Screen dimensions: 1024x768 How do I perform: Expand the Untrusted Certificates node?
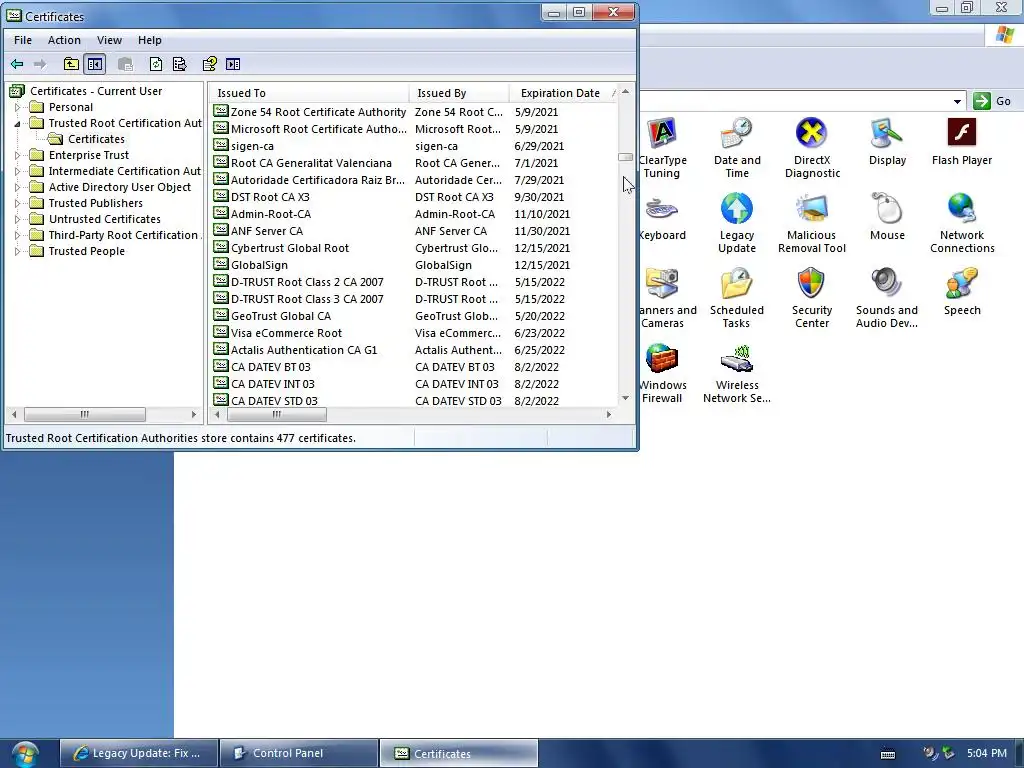tap(18, 219)
